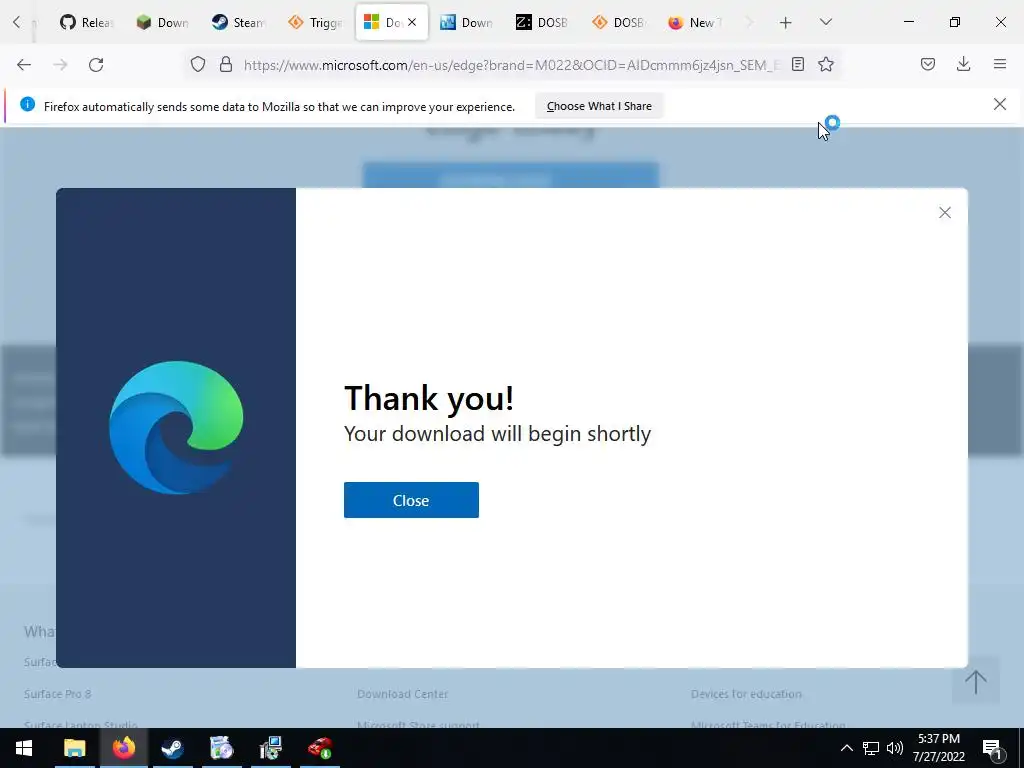The width and height of the screenshot is (1024, 768).
Task: Open Steam from the taskbar
Action: (172, 748)
